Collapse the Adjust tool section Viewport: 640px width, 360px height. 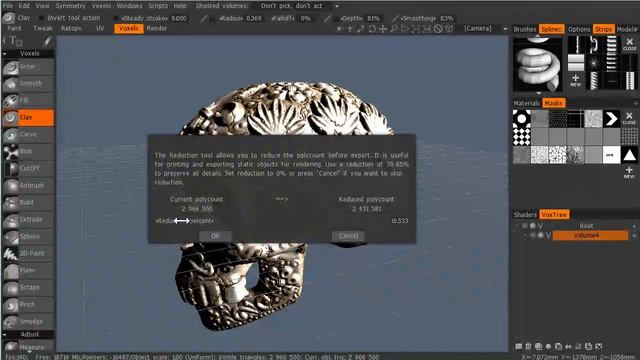[x=4, y=335]
